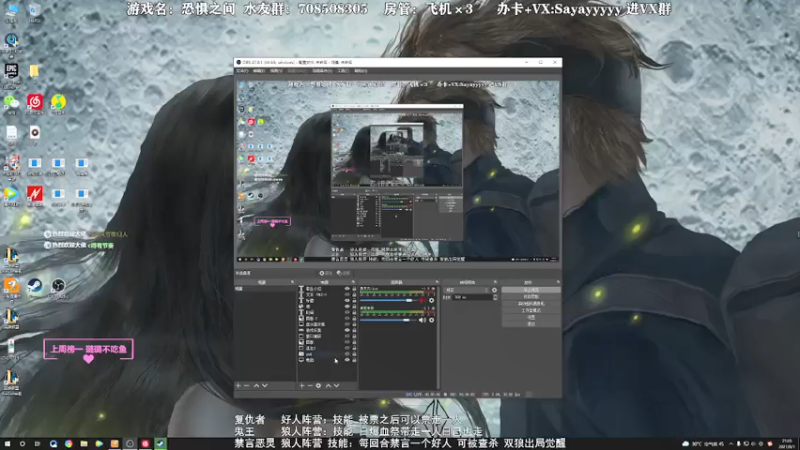Click the streaming button atop the Controls panel

coord(531,290)
